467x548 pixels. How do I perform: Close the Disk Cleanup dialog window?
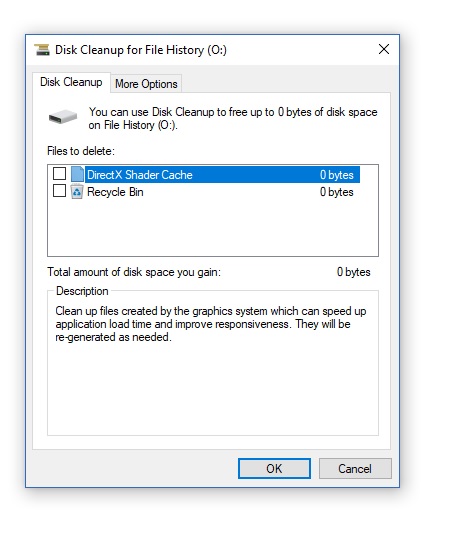pyautogui.click(x=384, y=49)
